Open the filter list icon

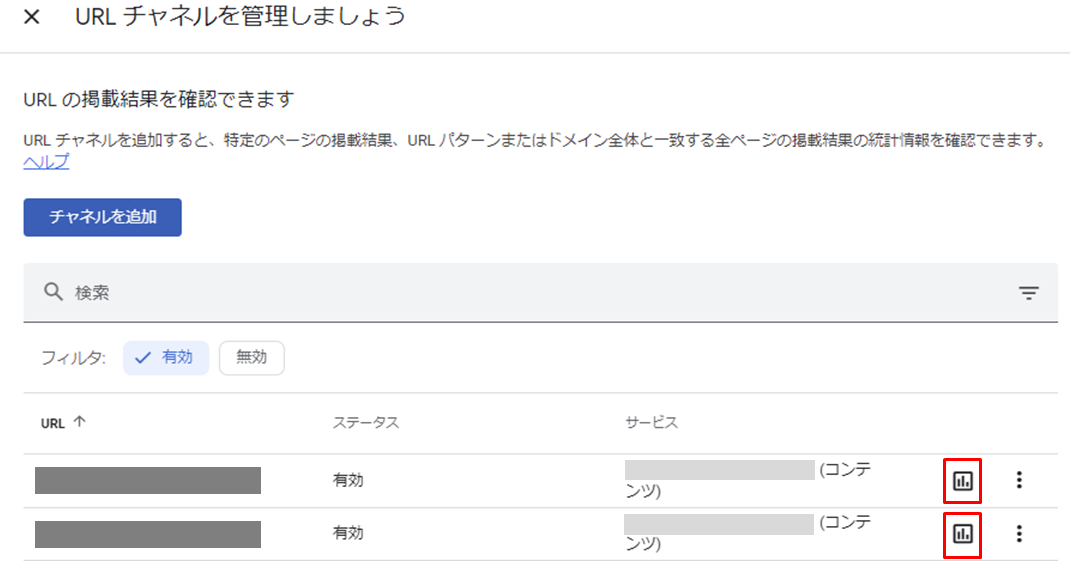coord(1028,293)
